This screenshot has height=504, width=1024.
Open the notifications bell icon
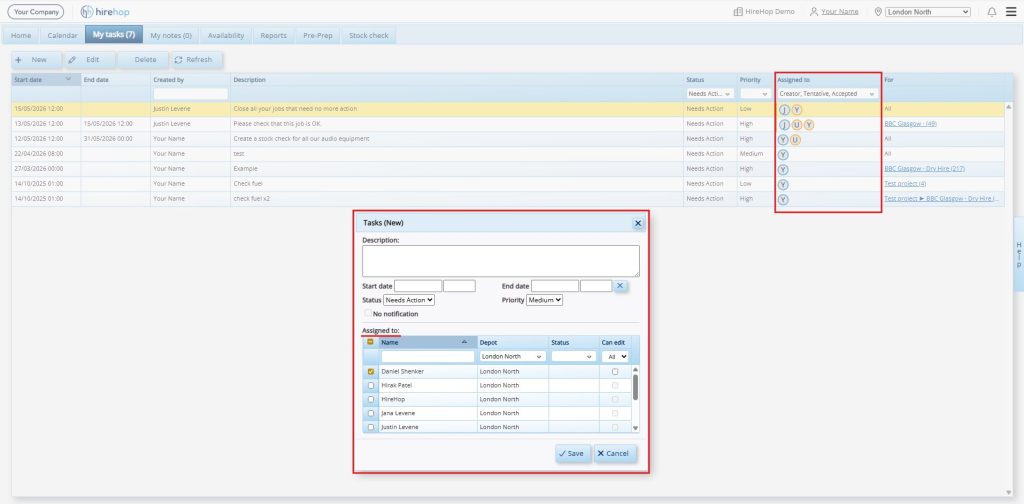991,12
